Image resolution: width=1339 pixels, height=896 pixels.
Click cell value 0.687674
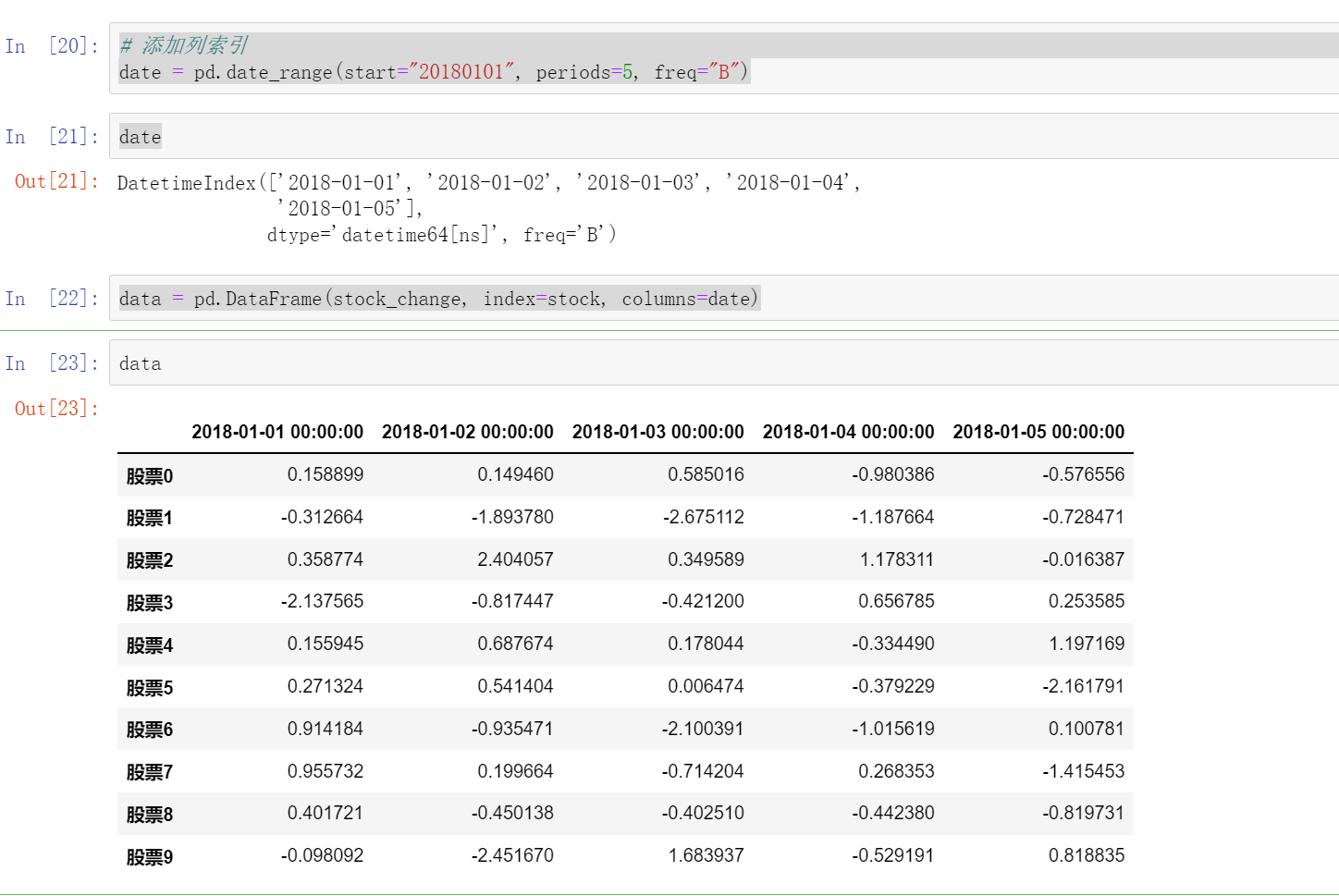(516, 644)
